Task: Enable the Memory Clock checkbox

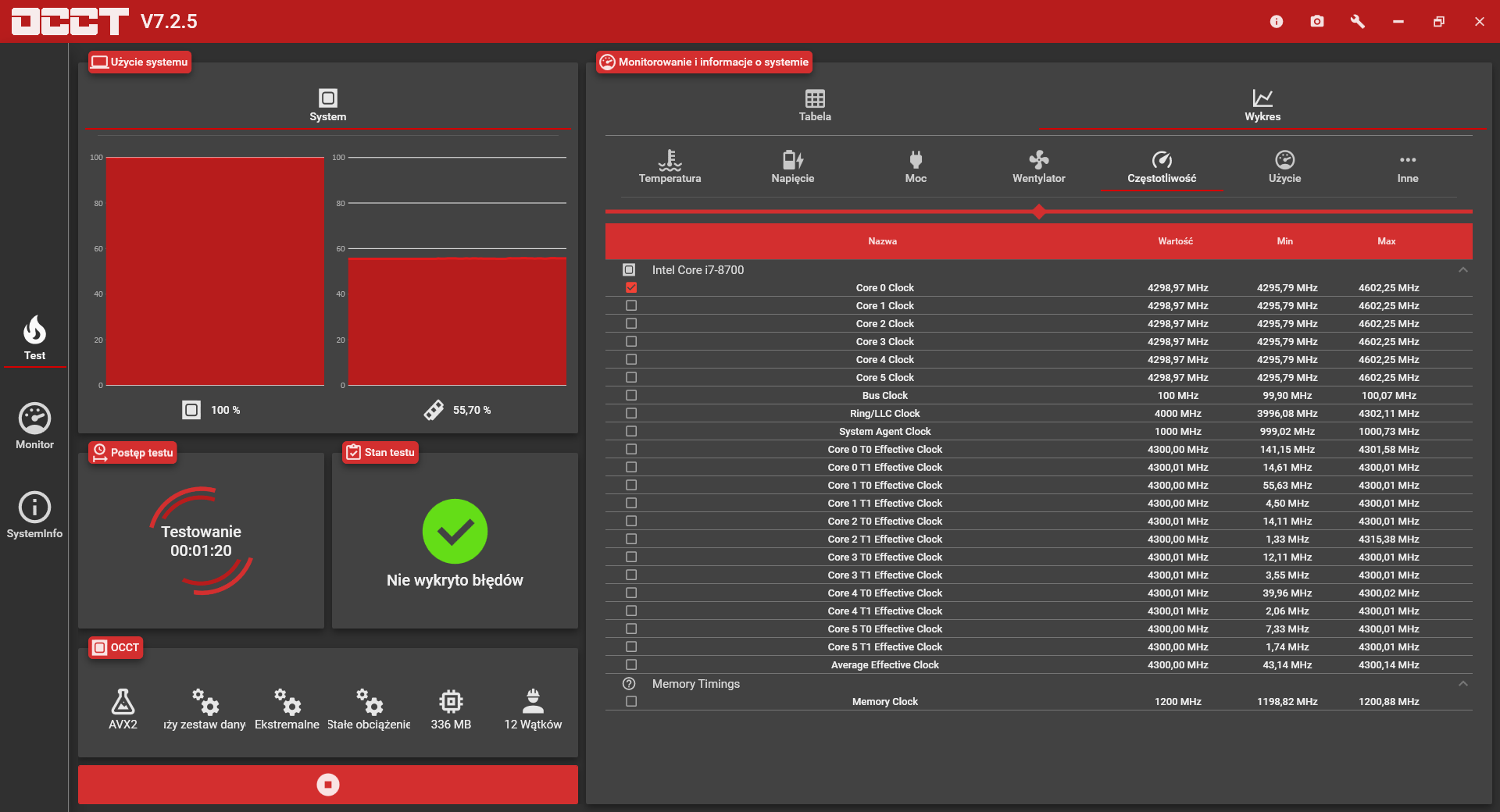Action: [631, 701]
